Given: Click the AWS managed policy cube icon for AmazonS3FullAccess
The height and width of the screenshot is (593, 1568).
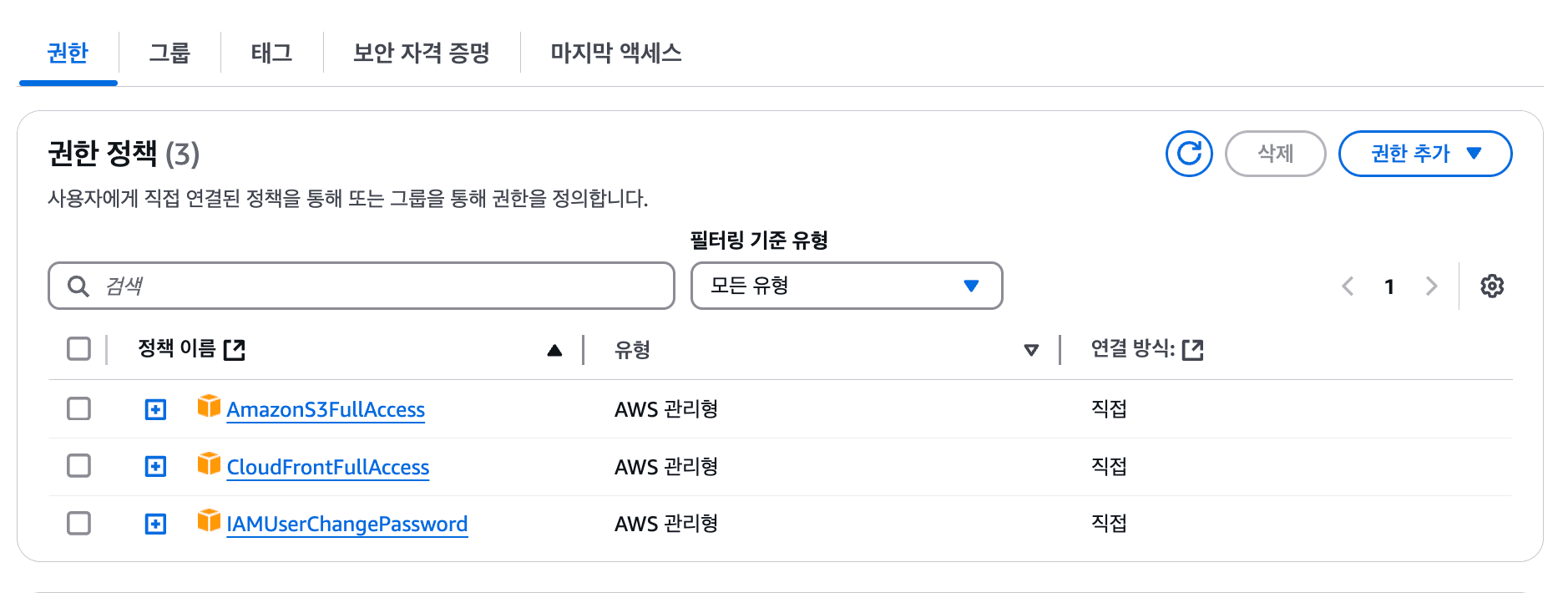Looking at the screenshot, I should click(x=208, y=408).
